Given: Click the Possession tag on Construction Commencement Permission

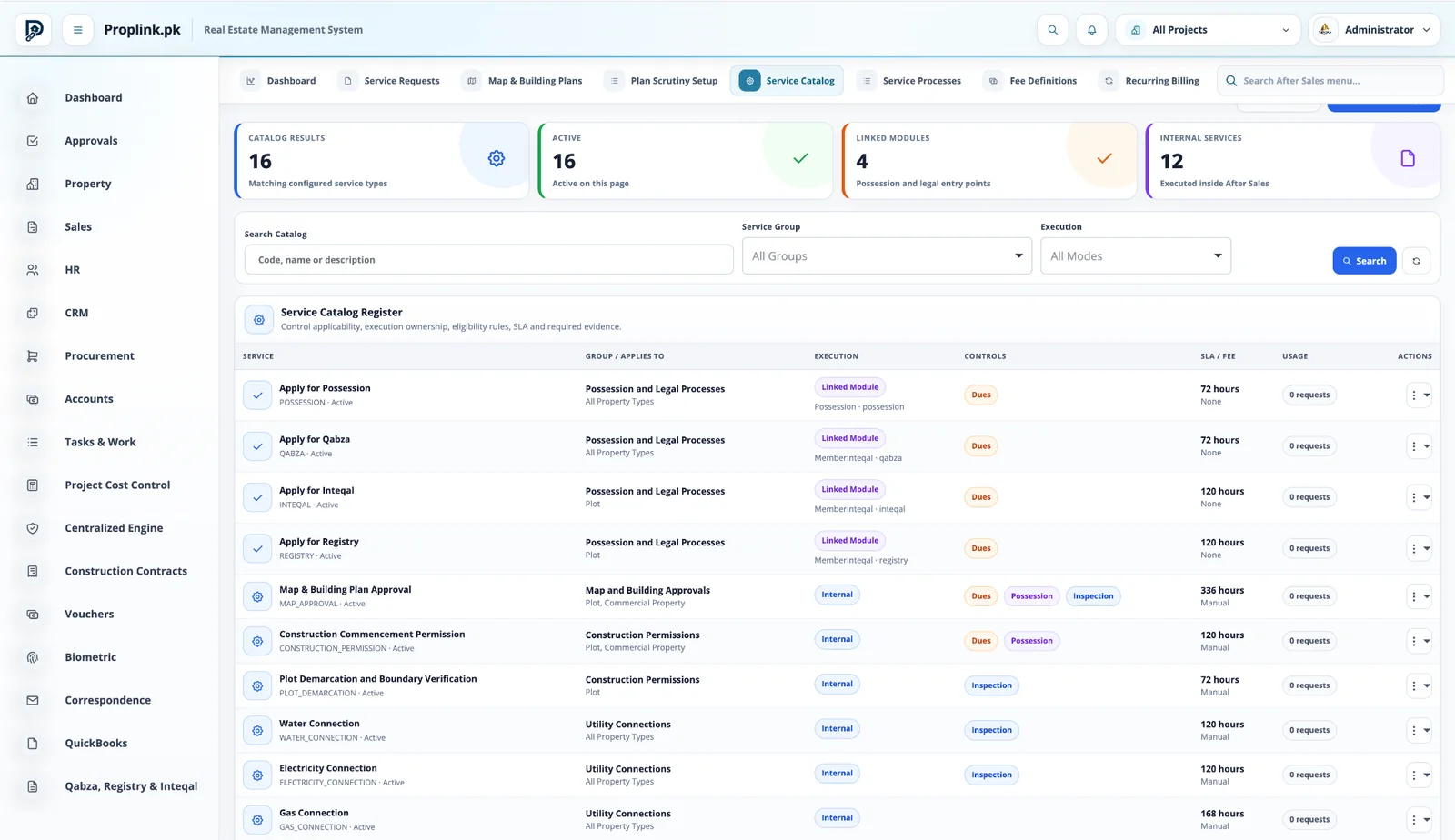Looking at the screenshot, I should 1031,641.
